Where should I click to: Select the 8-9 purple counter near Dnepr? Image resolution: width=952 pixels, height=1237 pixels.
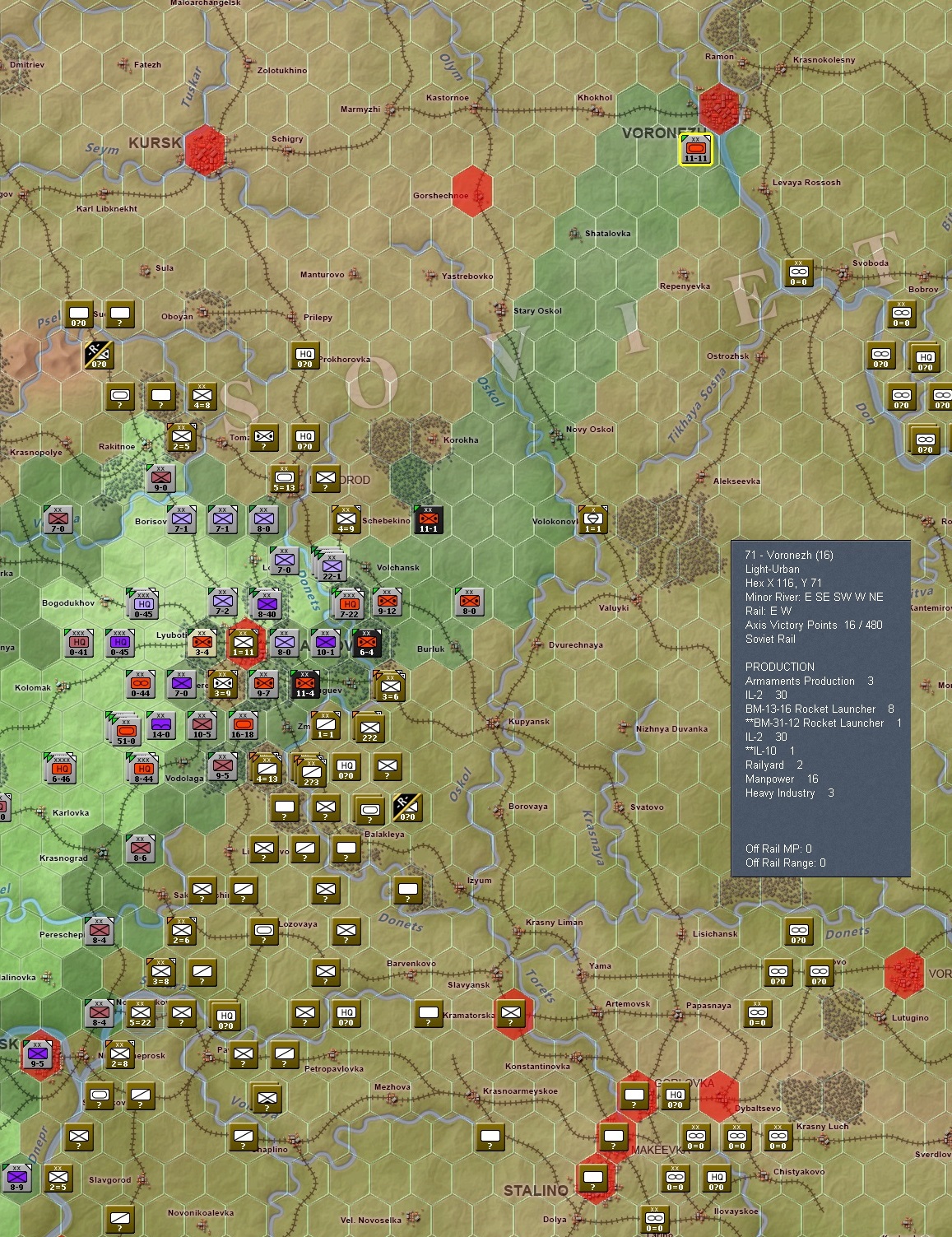[x=16, y=1178]
